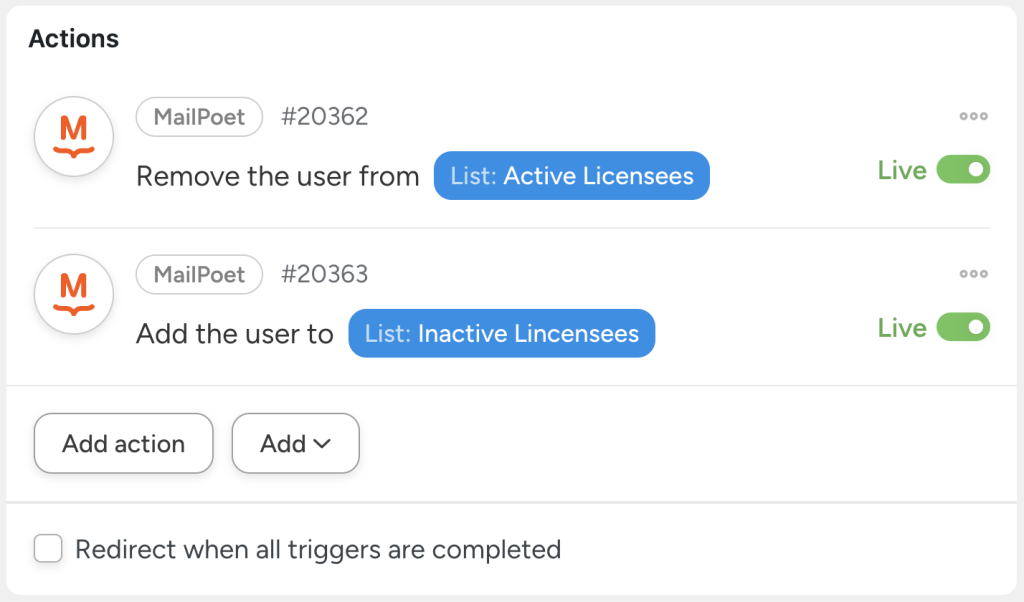The width and height of the screenshot is (1024, 602).
Task: Open the Add dropdown menu
Action: point(295,443)
